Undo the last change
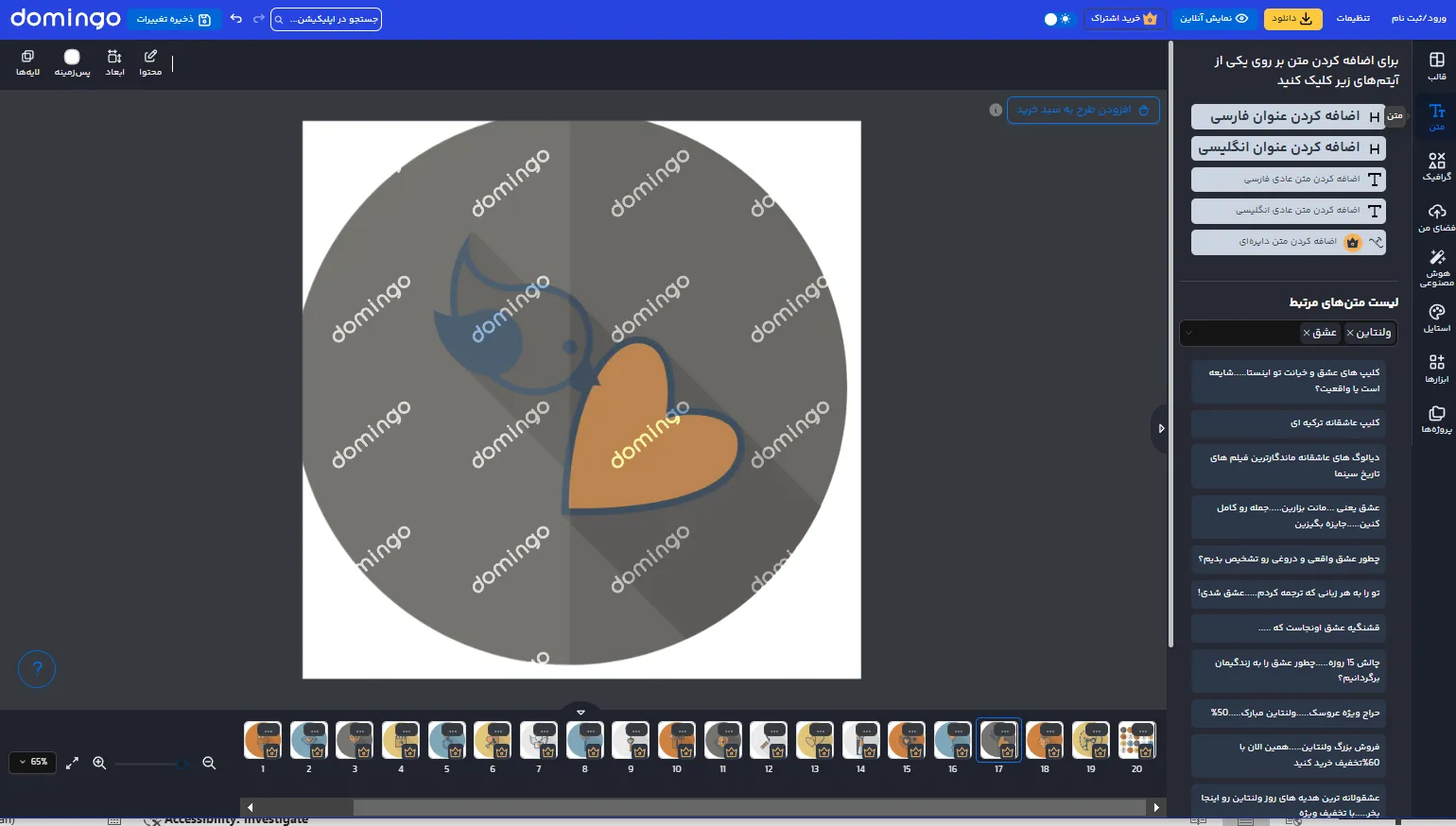This screenshot has width=1456, height=826. coord(235,19)
